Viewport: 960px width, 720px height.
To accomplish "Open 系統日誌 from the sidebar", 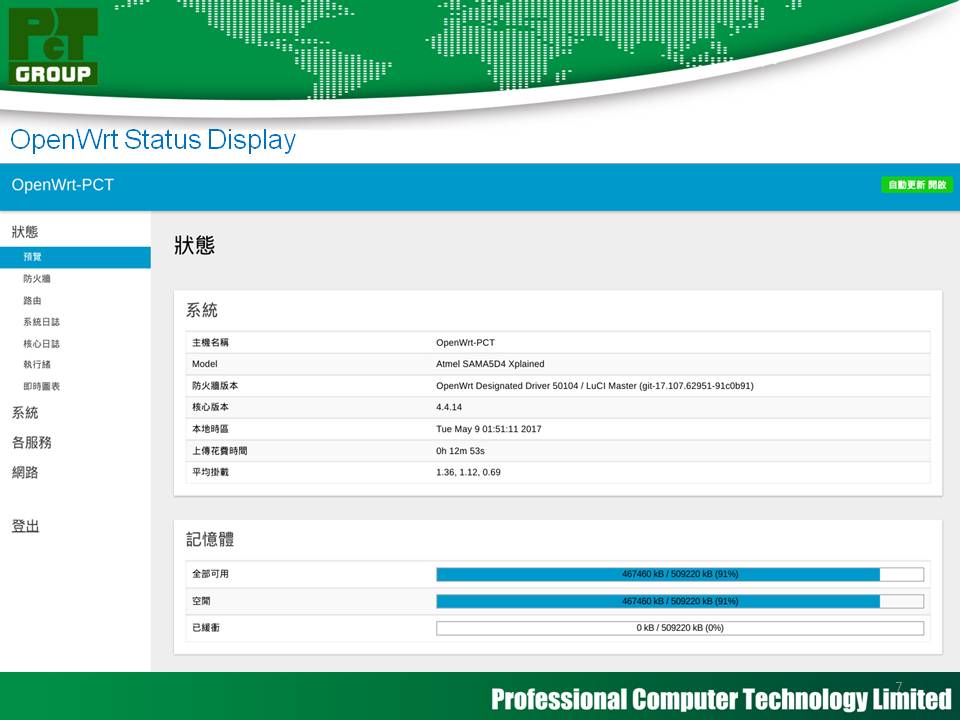I will 41,322.
